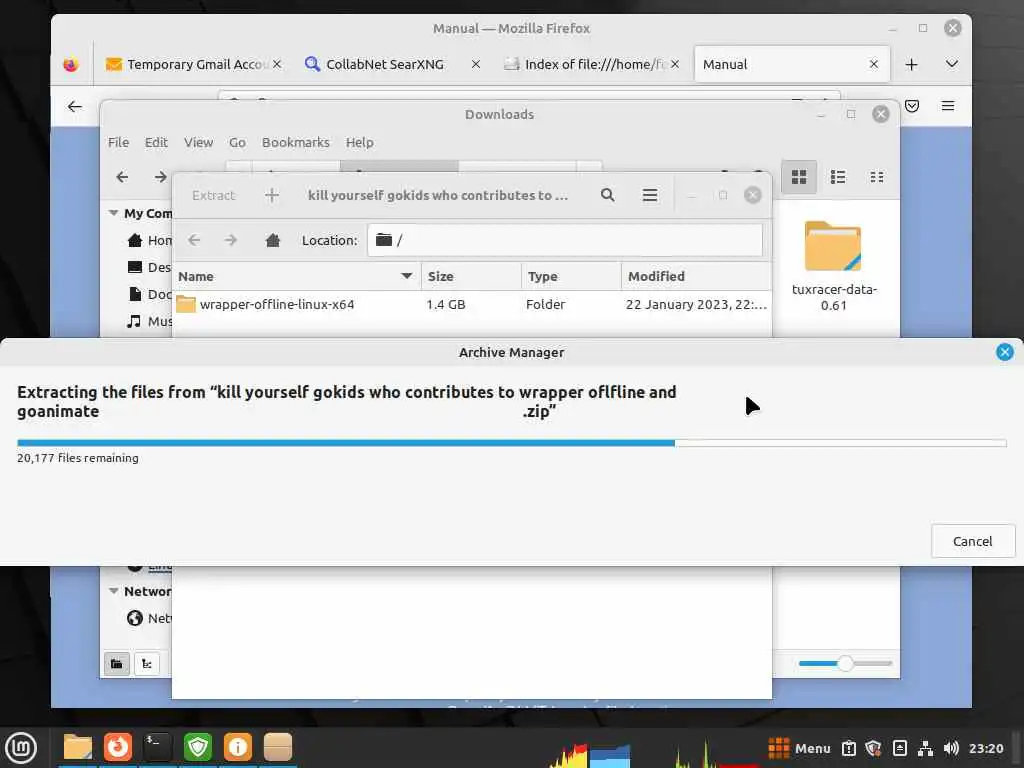Open File menu in Downloads window

tap(118, 142)
